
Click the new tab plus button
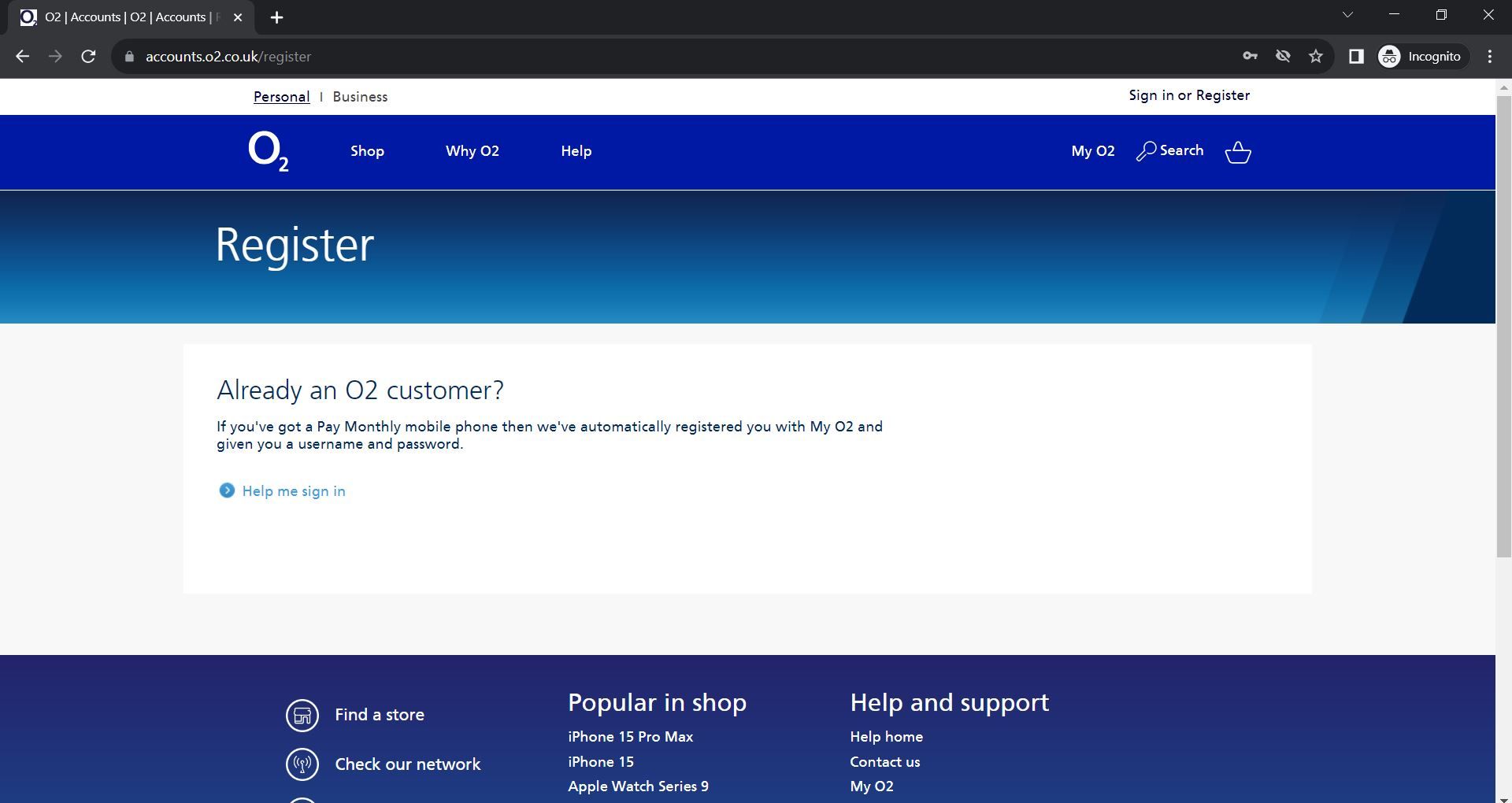tap(276, 17)
